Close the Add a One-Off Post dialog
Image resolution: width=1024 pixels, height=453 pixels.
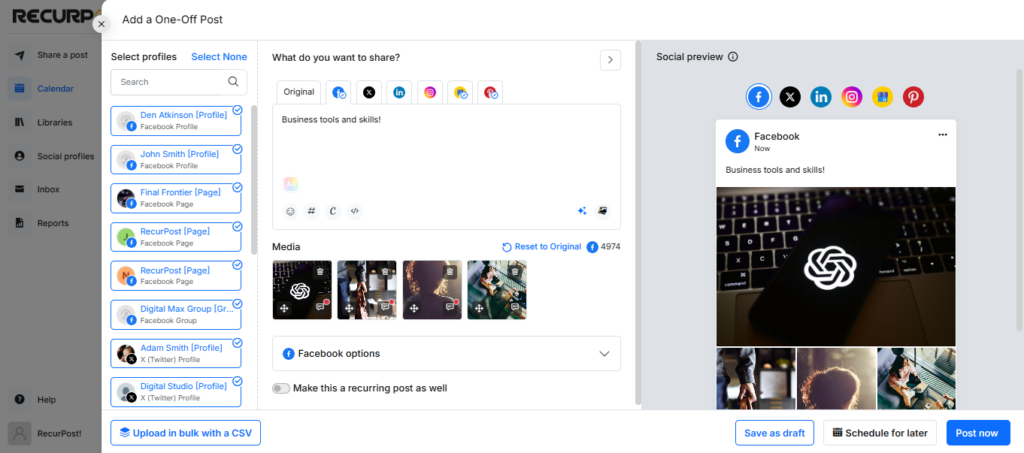pyautogui.click(x=101, y=24)
